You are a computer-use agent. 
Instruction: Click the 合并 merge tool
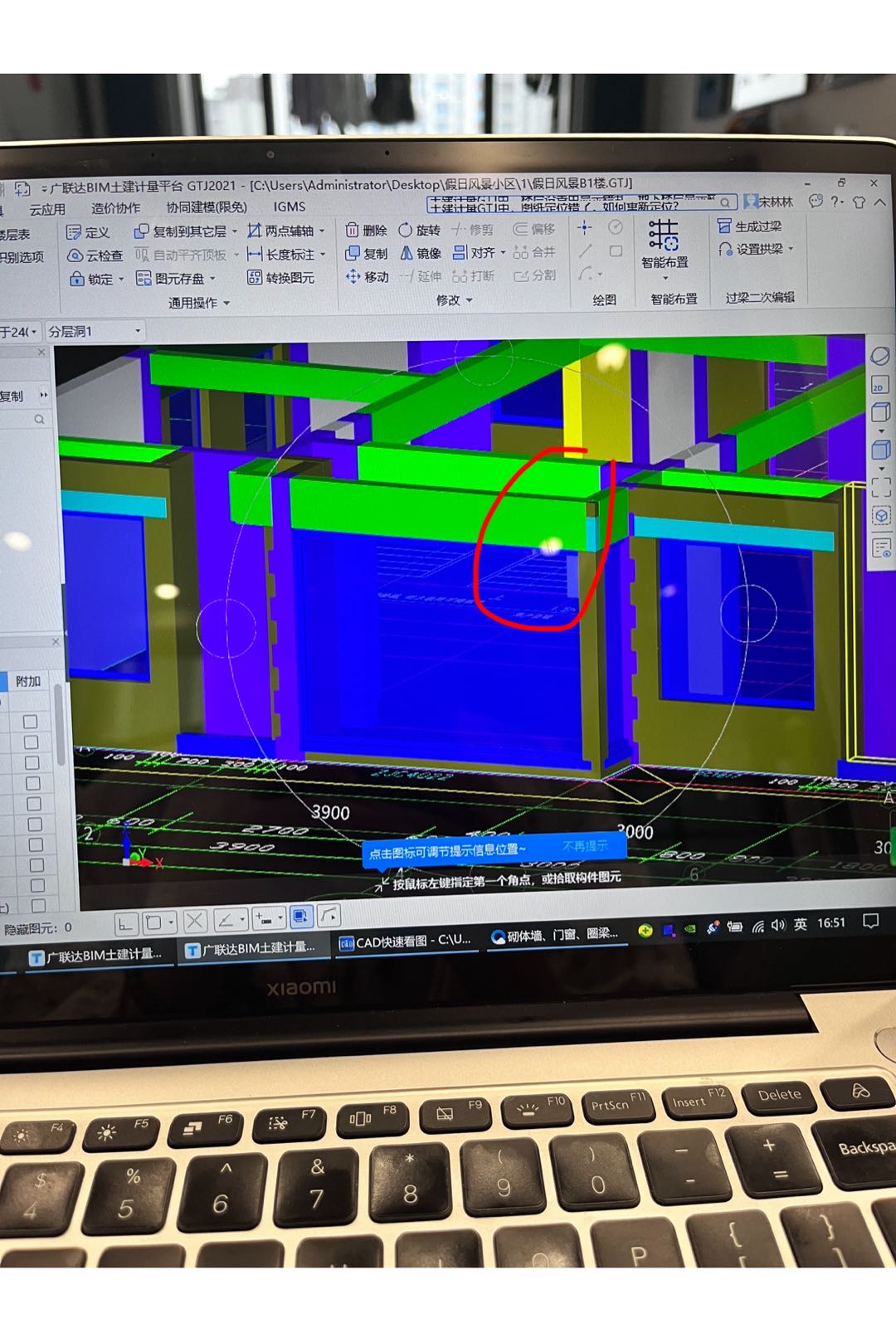pyautogui.click(x=534, y=251)
